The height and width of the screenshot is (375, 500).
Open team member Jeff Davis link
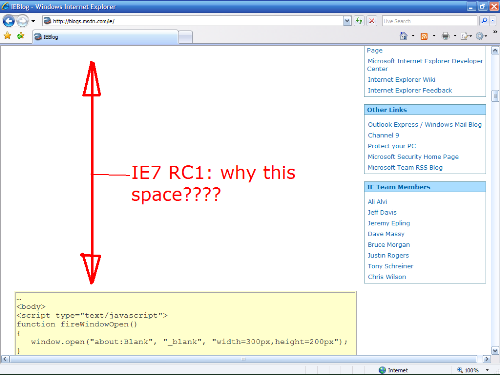tap(382, 212)
